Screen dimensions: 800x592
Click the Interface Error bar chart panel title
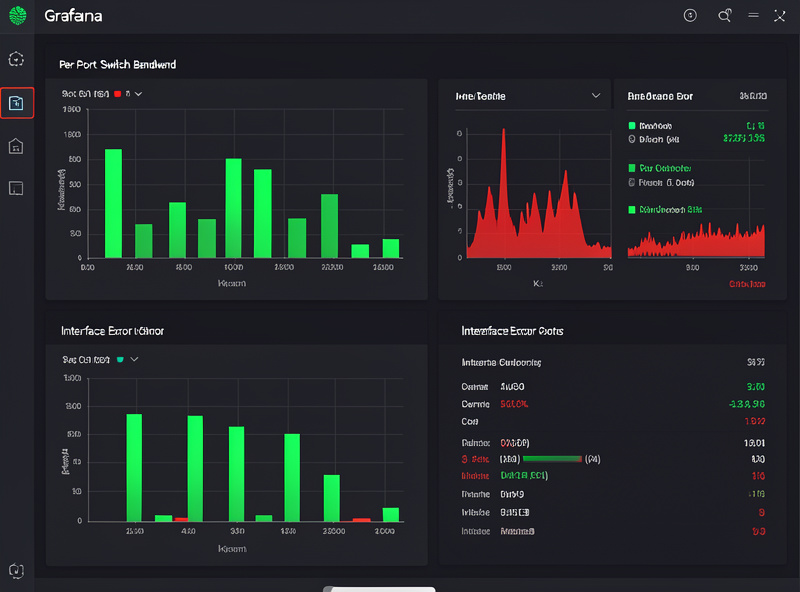click(x=112, y=331)
